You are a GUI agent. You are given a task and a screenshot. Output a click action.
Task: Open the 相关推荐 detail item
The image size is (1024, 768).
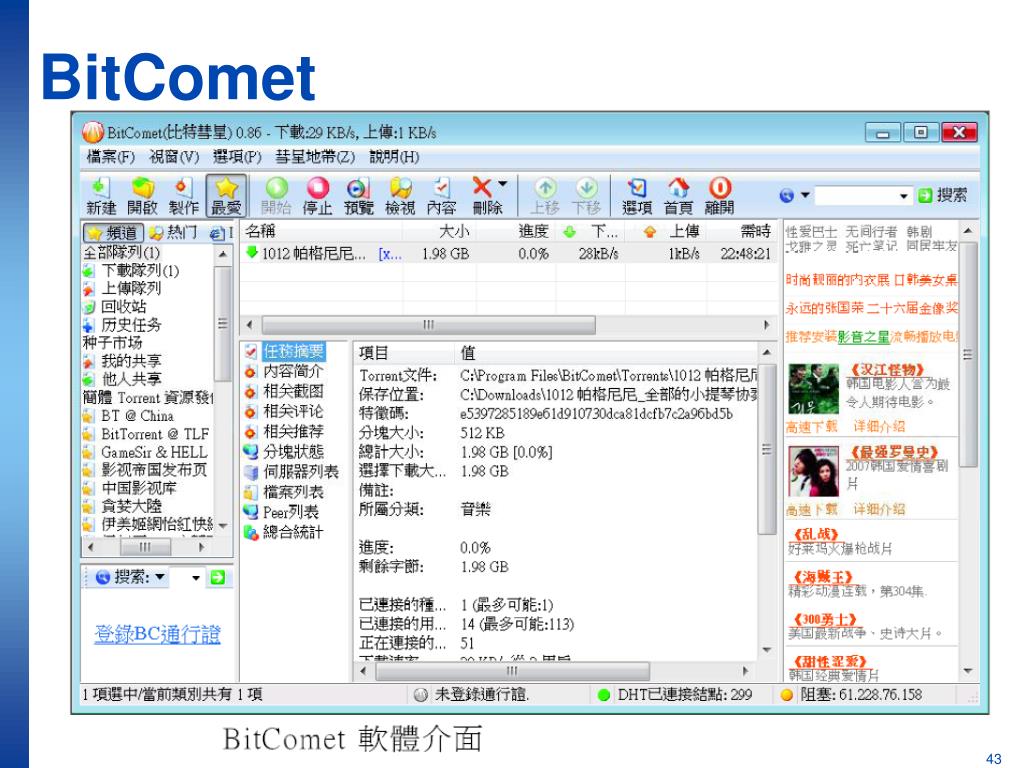pyautogui.click(x=293, y=432)
